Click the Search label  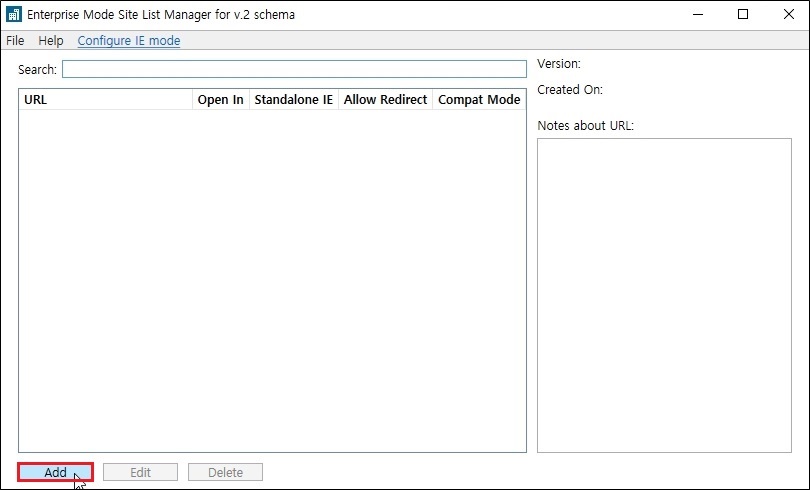[x=37, y=70]
